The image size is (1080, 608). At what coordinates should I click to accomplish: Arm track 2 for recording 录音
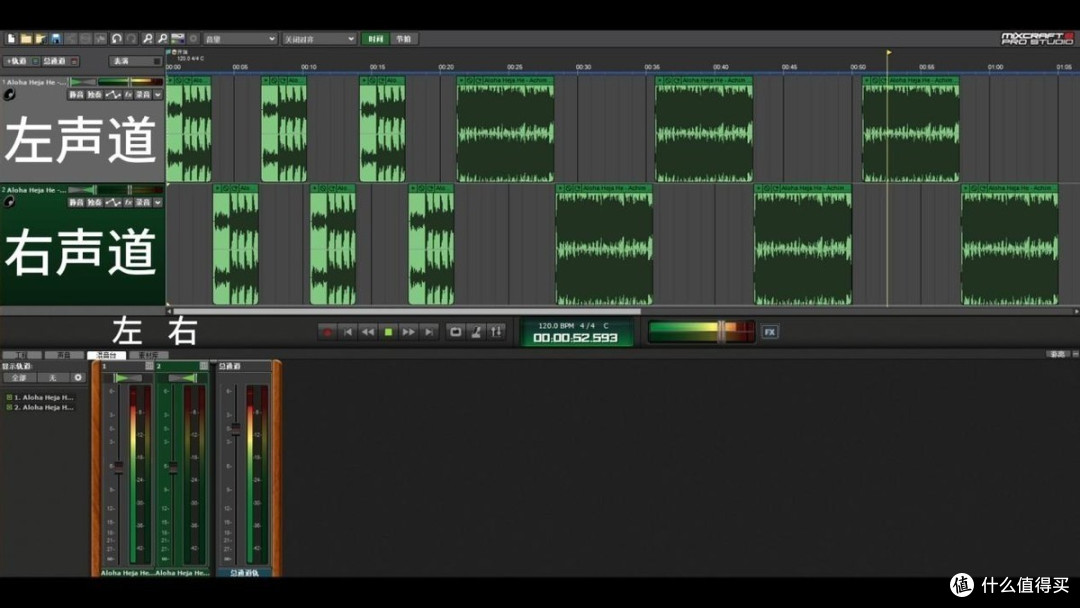pyautogui.click(x=143, y=202)
